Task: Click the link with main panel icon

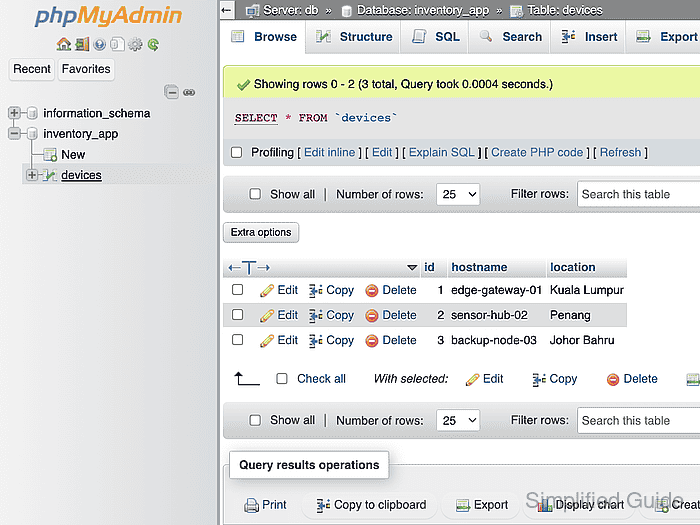Action: pos(189,92)
